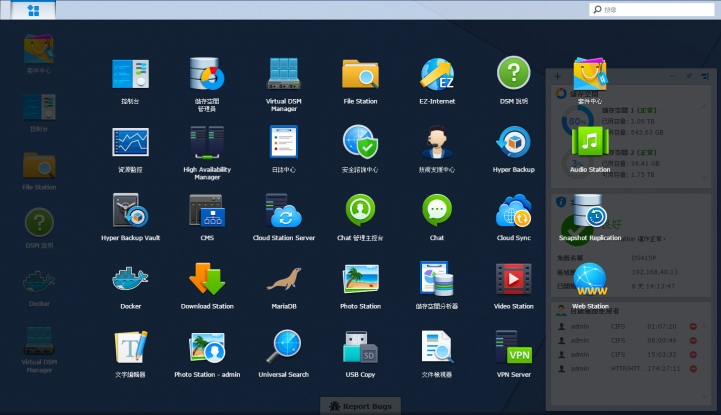Disconnect admin HTTP session 174:27:11
This screenshot has width=721, height=415.
click(x=693, y=369)
